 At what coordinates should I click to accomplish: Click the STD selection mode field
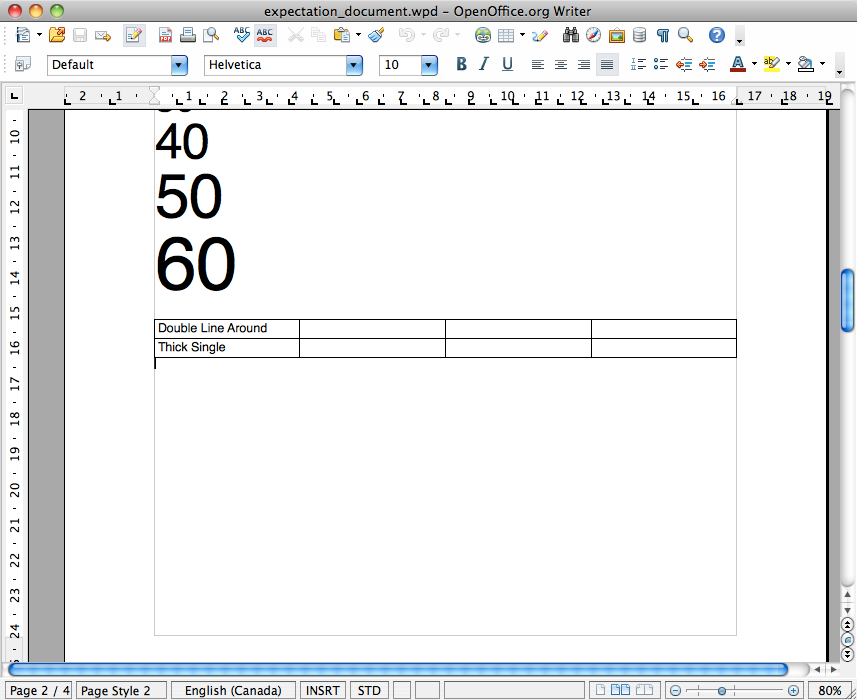(369, 690)
